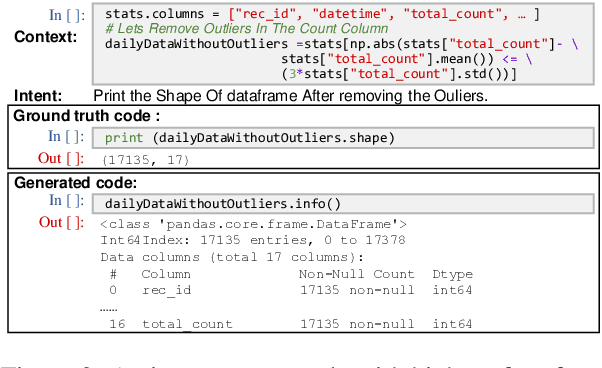Click the 'Int64Index: 17135 entries' line
Screen dimensions: 602x368
pyautogui.click(x=253, y=240)
